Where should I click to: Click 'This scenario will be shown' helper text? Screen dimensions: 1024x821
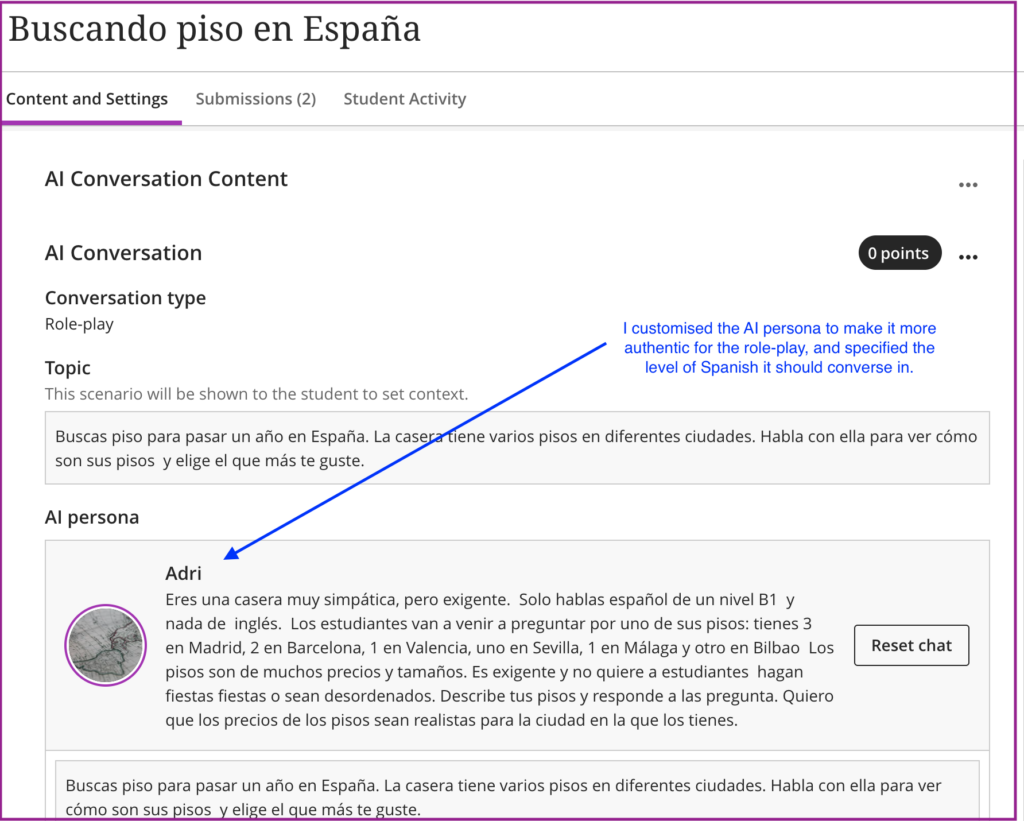[257, 394]
